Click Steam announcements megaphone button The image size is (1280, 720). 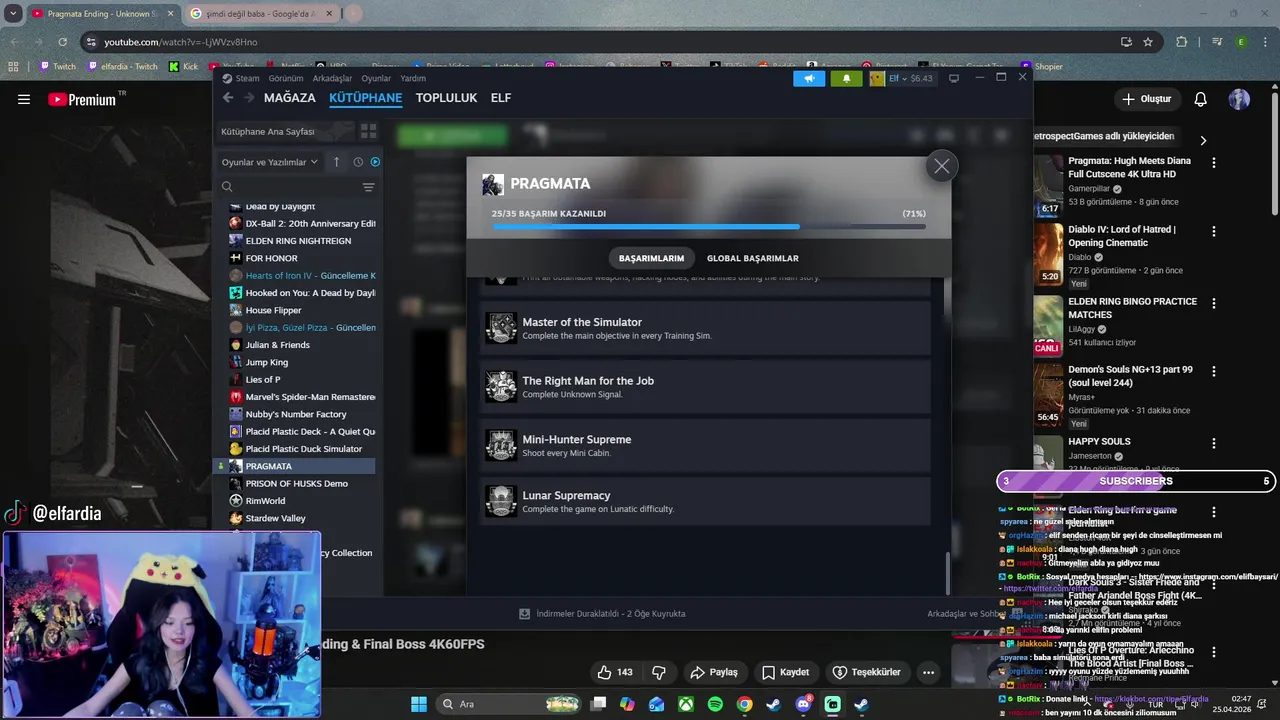(809, 78)
